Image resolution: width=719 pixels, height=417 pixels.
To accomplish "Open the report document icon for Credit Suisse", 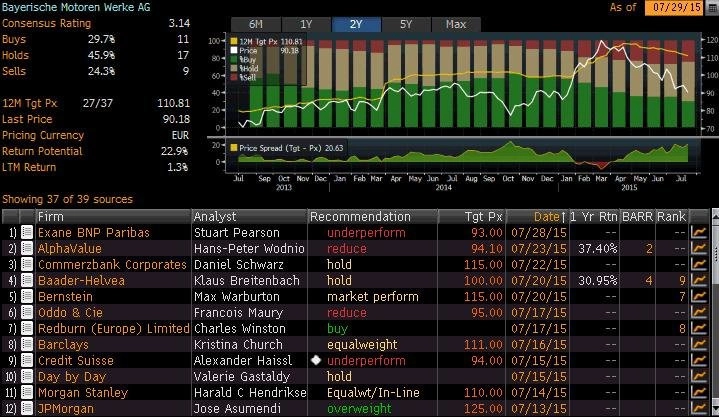I will click(27, 361).
